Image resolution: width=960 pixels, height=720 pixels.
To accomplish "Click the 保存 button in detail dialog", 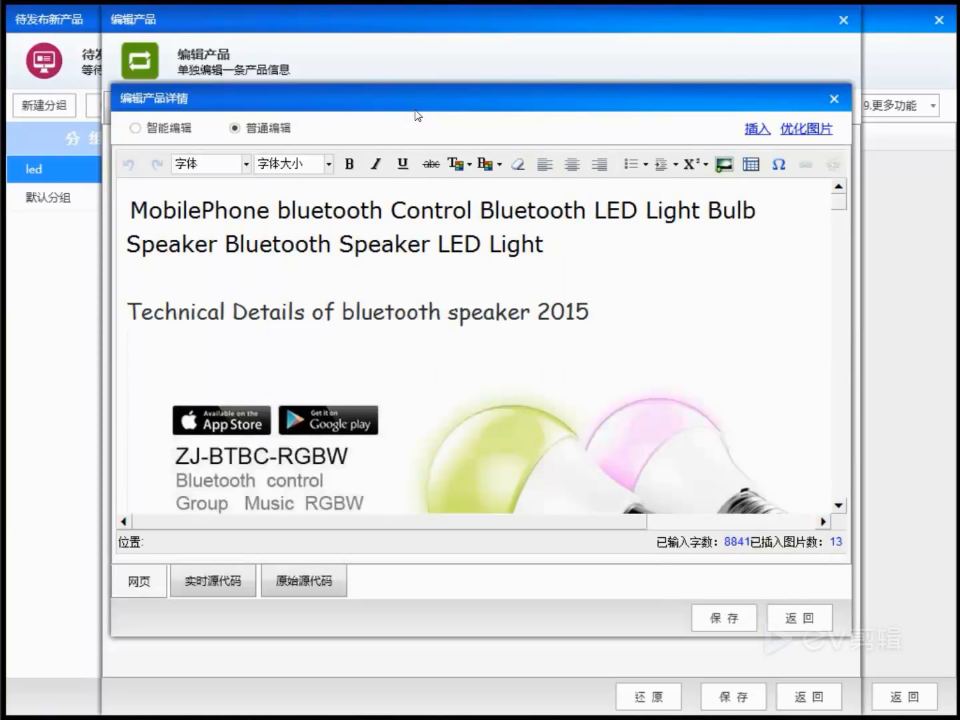I will tap(724, 618).
